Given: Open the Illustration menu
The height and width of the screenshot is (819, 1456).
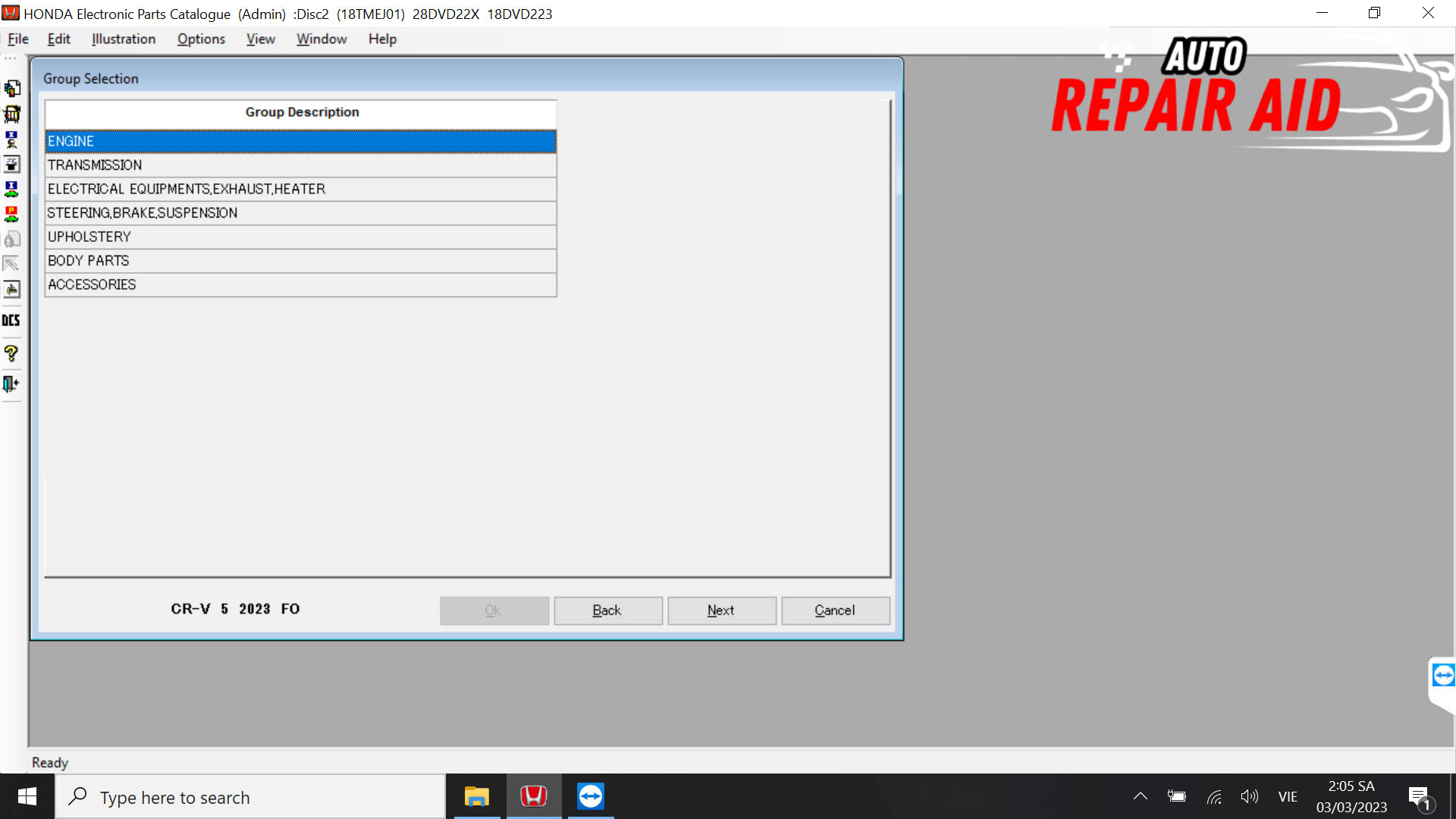Looking at the screenshot, I should point(124,39).
